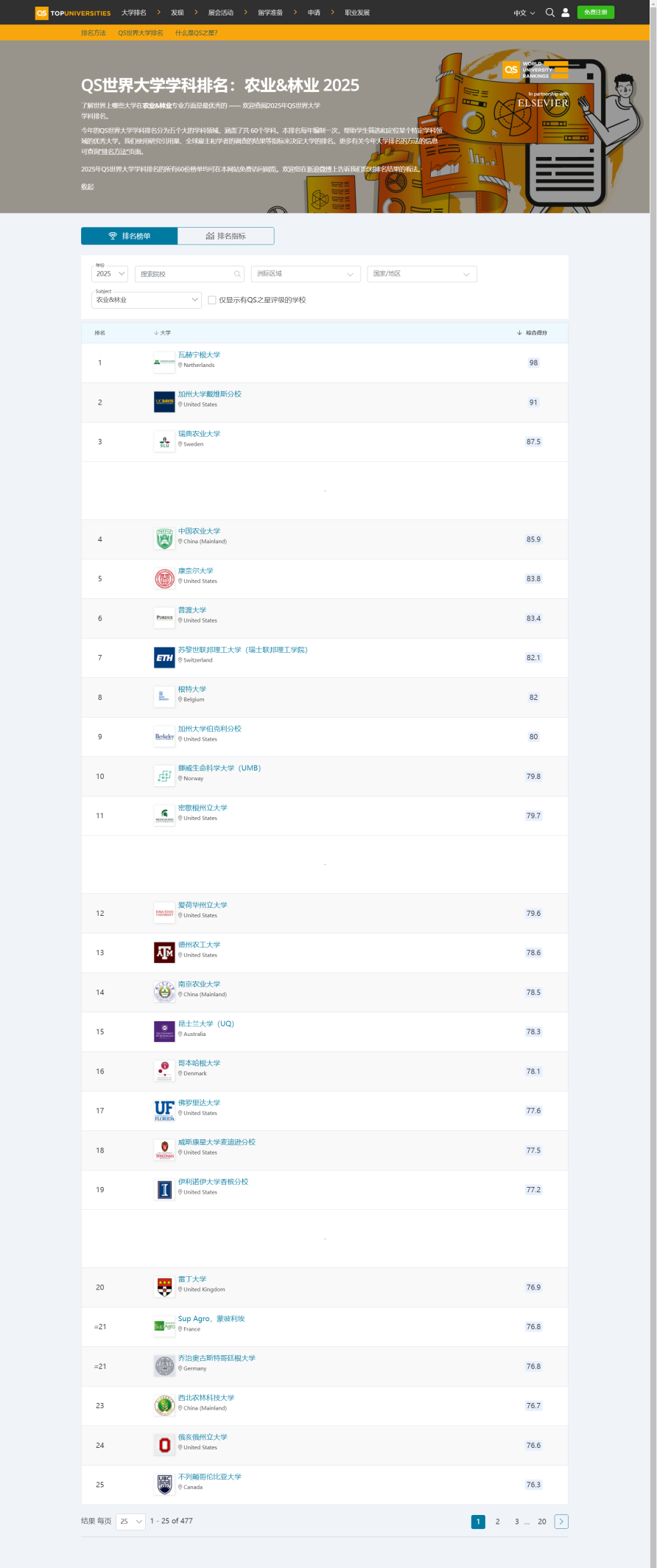Click the search magnifier icon in header
Screen dimensions: 657x1568
point(549,13)
